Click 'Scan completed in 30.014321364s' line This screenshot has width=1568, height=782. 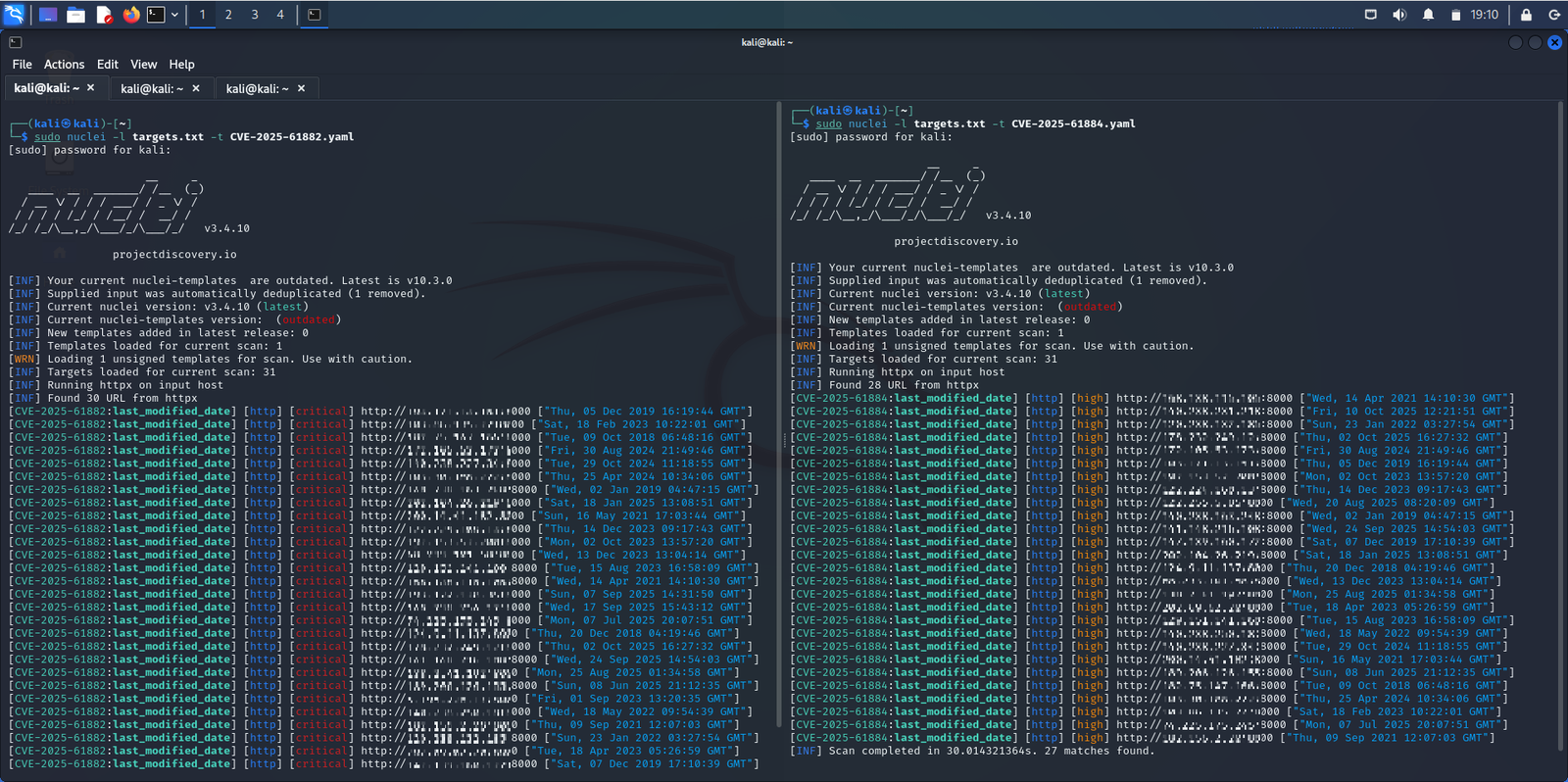(x=972, y=751)
